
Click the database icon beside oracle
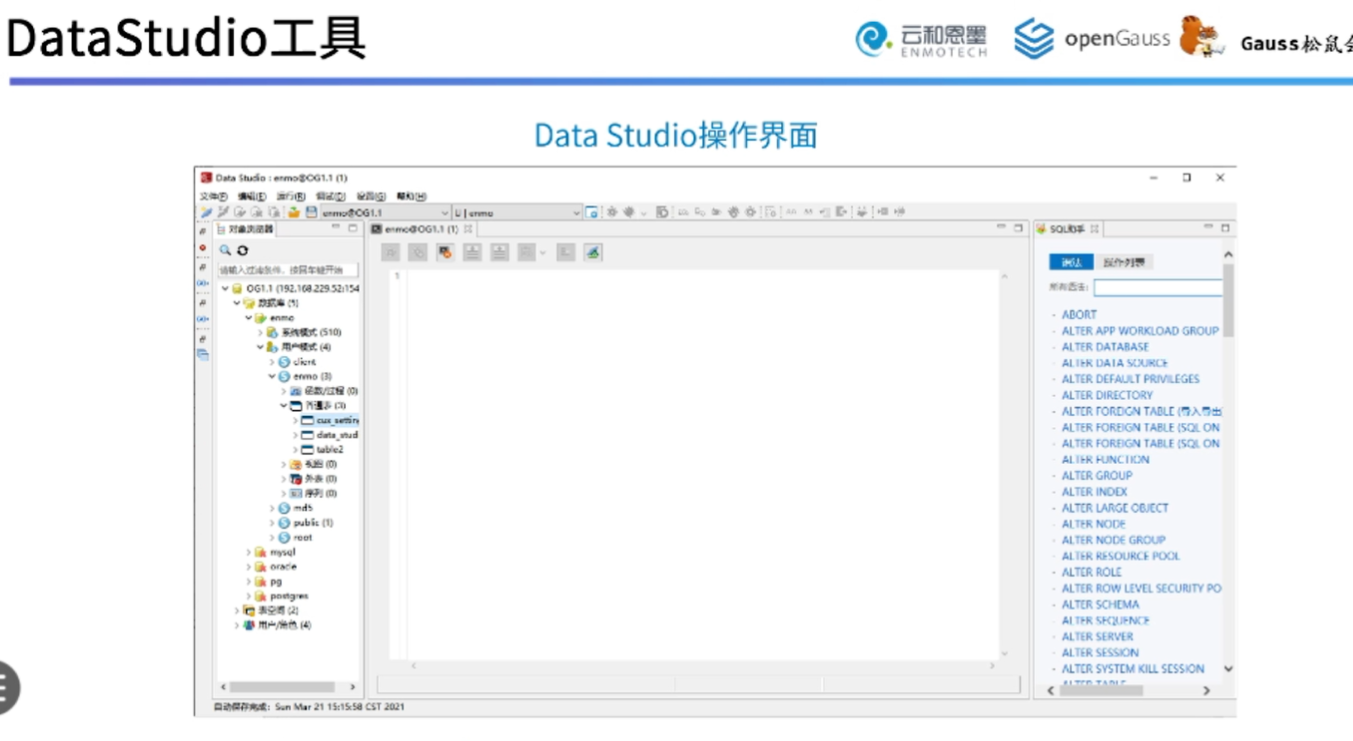click(260, 566)
